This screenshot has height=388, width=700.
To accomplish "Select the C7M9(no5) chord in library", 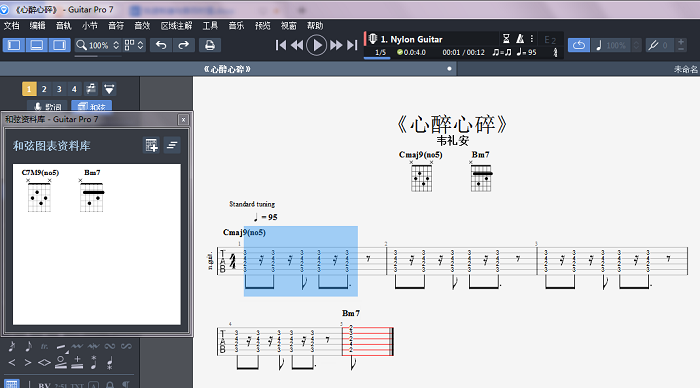I will (x=40, y=190).
